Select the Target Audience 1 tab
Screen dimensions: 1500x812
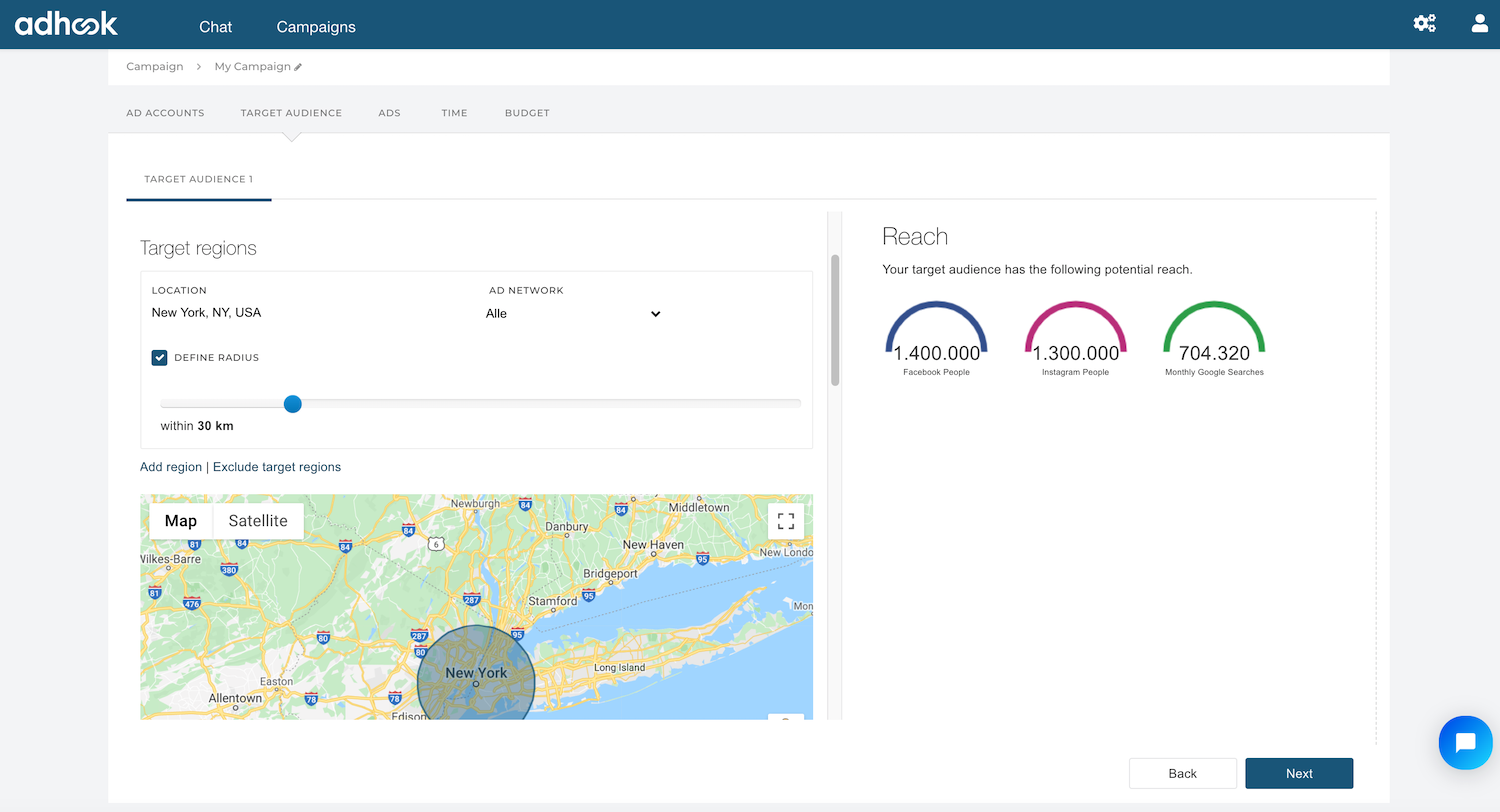(x=199, y=179)
